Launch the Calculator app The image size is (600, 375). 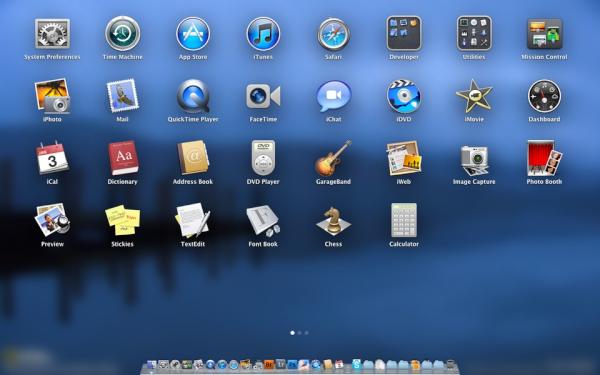tap(404, 220)
